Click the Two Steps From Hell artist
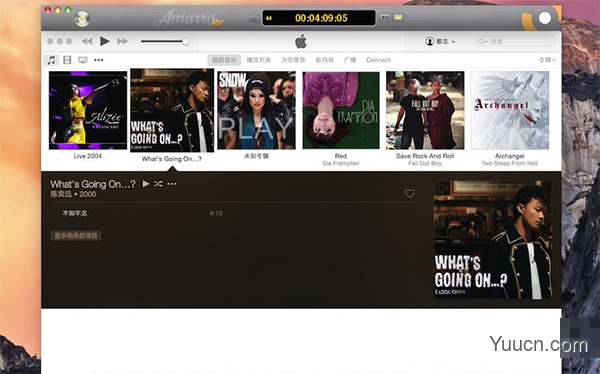The image size is (600, 374). pos(510,163)
